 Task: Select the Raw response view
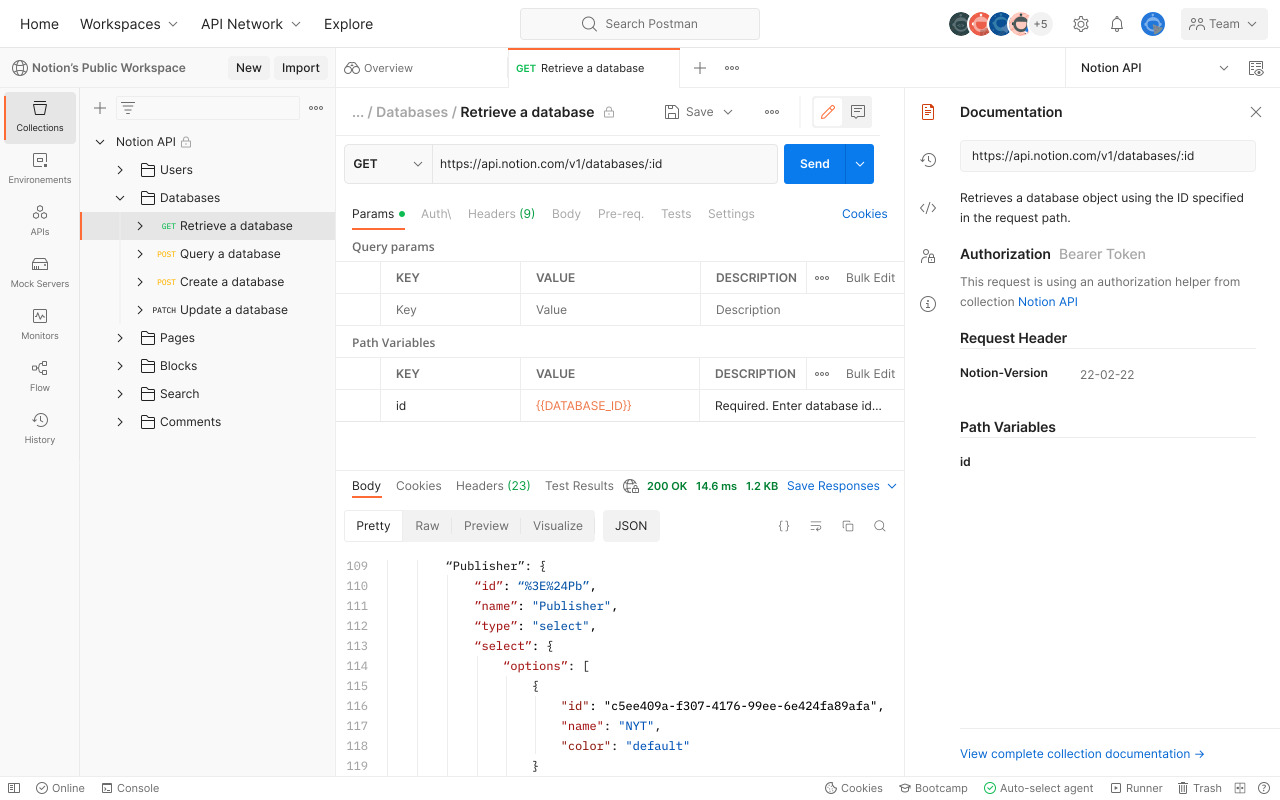click(x=427, y=526)
